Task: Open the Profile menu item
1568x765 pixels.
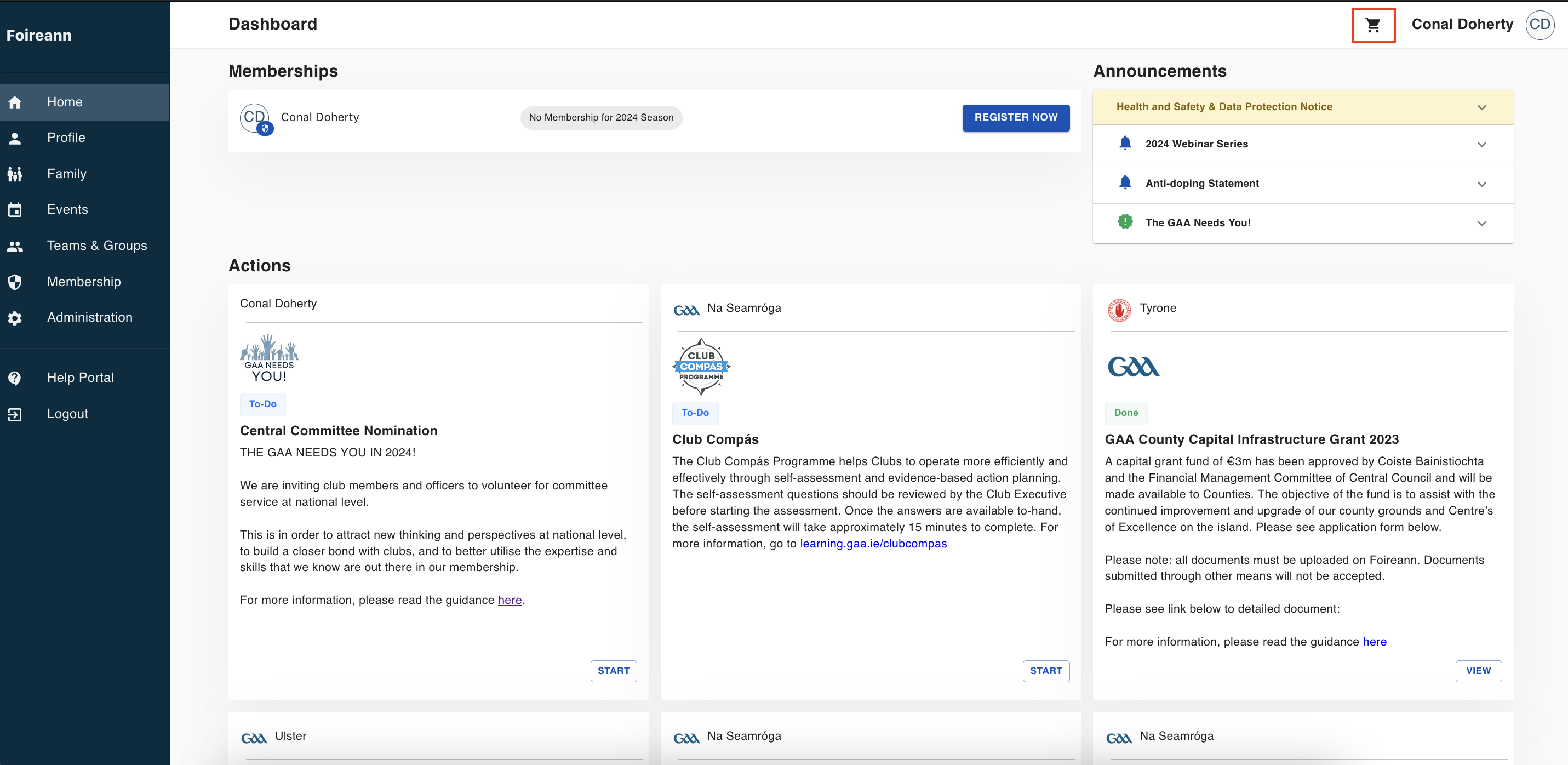Action: click(x=84, y=138)
